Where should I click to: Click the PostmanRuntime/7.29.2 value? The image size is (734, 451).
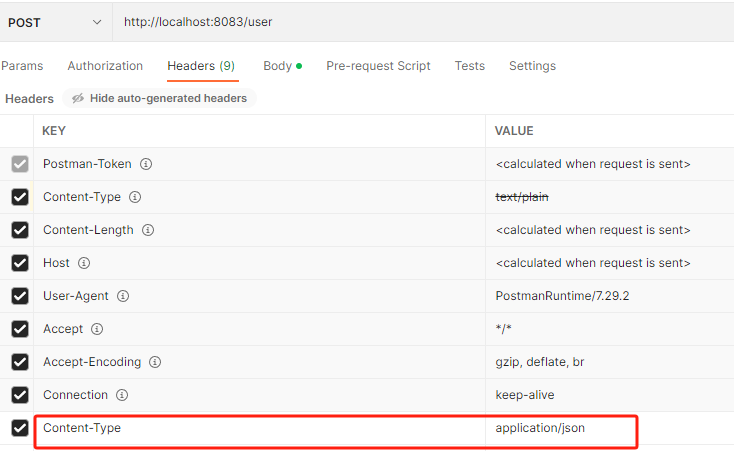click(562, 296)
